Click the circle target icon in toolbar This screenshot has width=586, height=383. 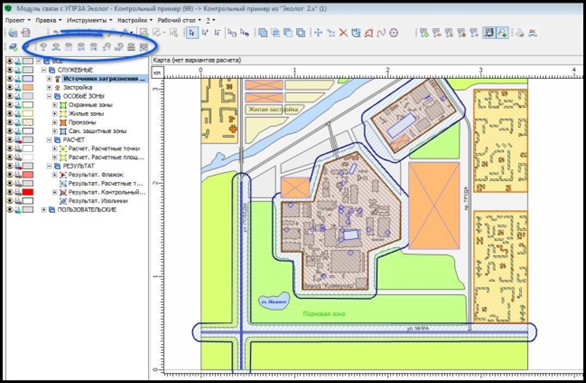394,33
